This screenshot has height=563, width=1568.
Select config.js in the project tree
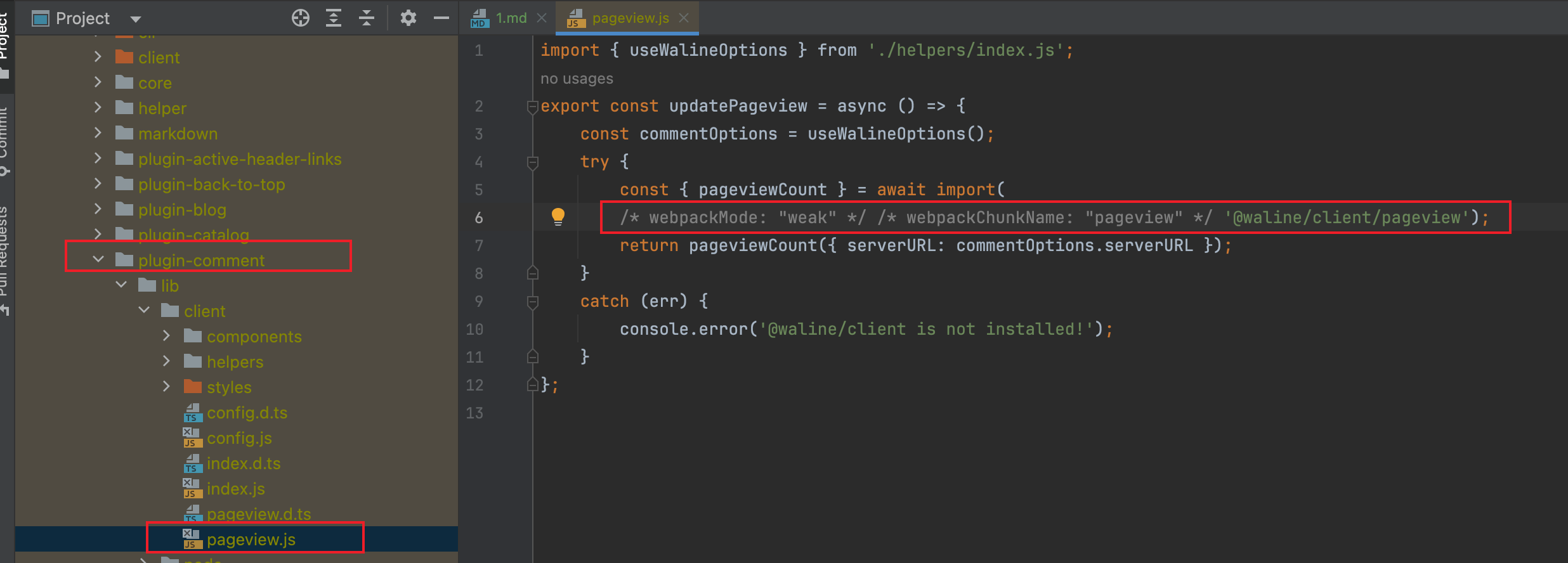(238, 438)
